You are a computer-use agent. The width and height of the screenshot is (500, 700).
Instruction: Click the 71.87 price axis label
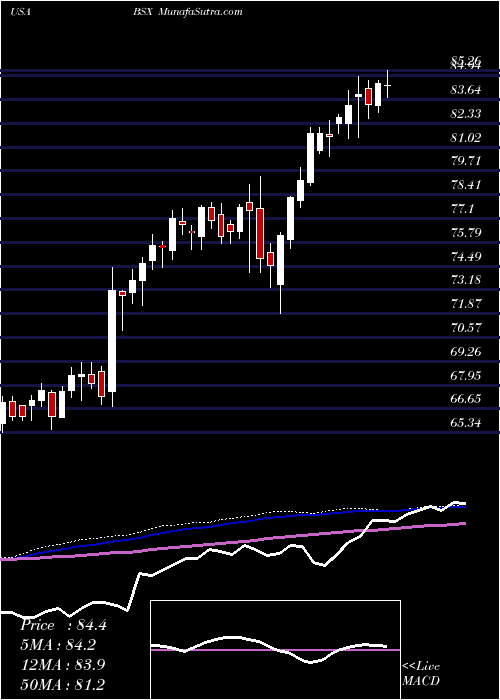click(466, 304)
